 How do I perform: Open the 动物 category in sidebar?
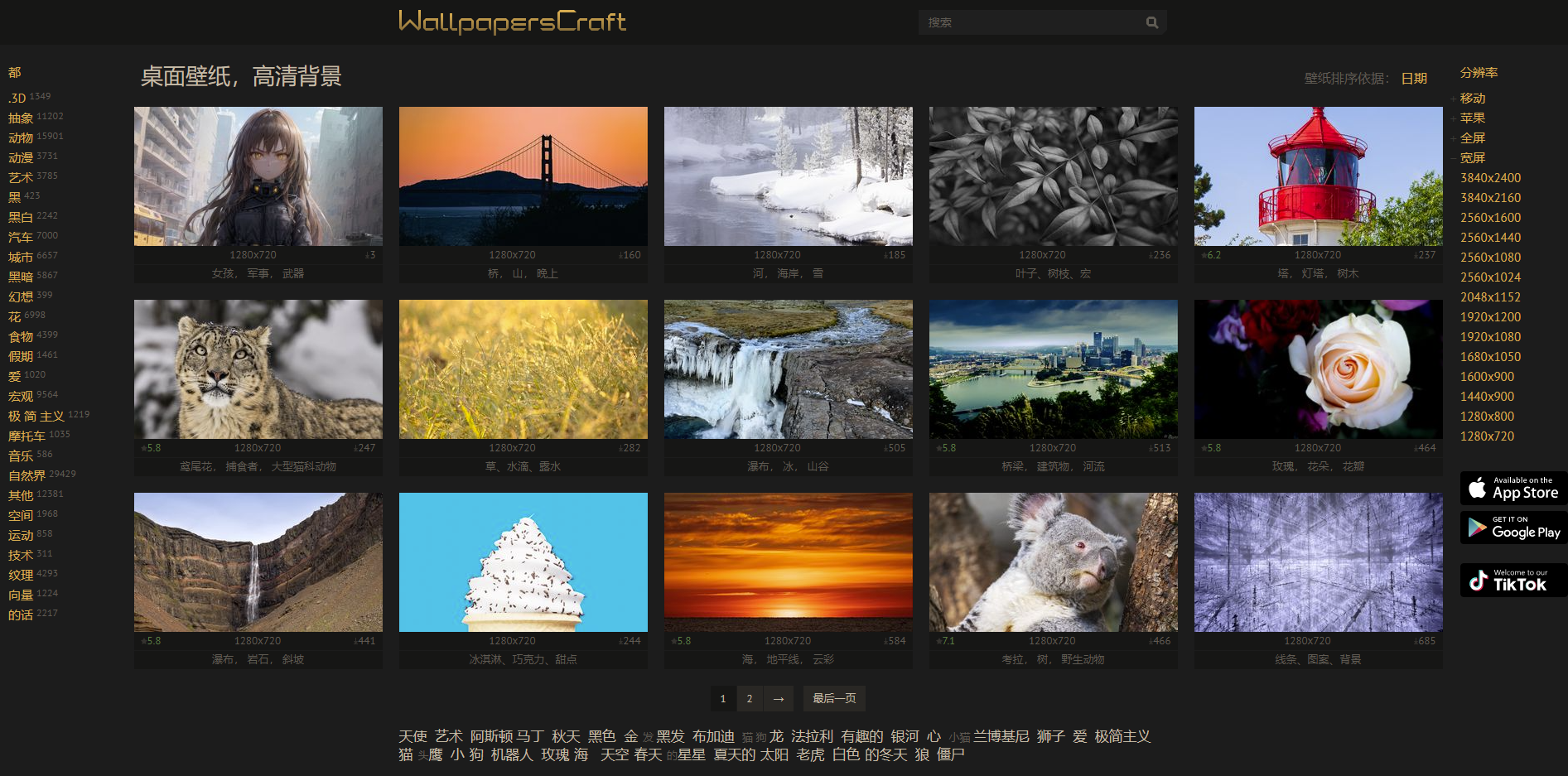(22, 136)
